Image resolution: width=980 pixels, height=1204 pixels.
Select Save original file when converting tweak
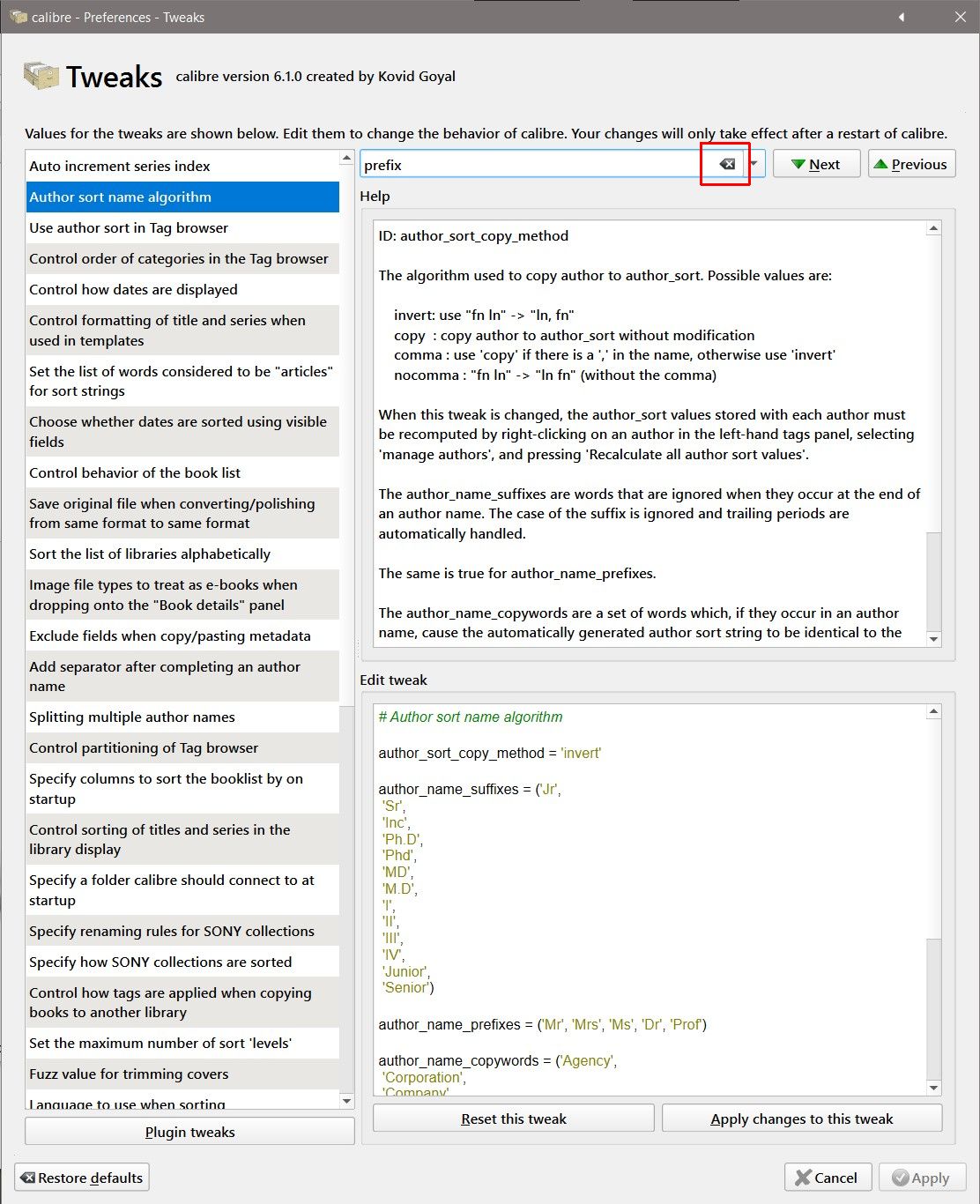pyautogui.click(x=182, y=513)
